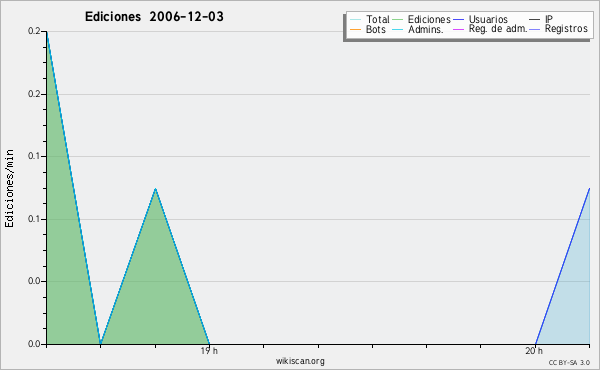Click the 20 h x-axis label

click(x=534, y=350)
